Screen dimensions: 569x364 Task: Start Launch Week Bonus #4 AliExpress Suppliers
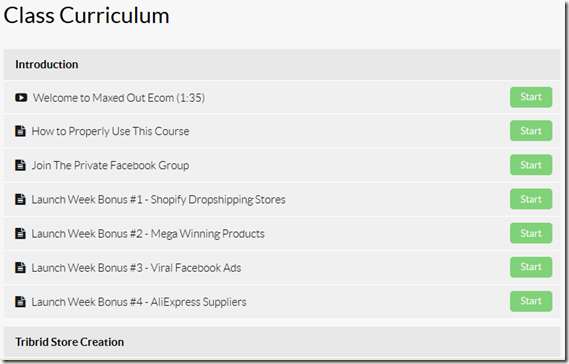[x=531, y=301]
